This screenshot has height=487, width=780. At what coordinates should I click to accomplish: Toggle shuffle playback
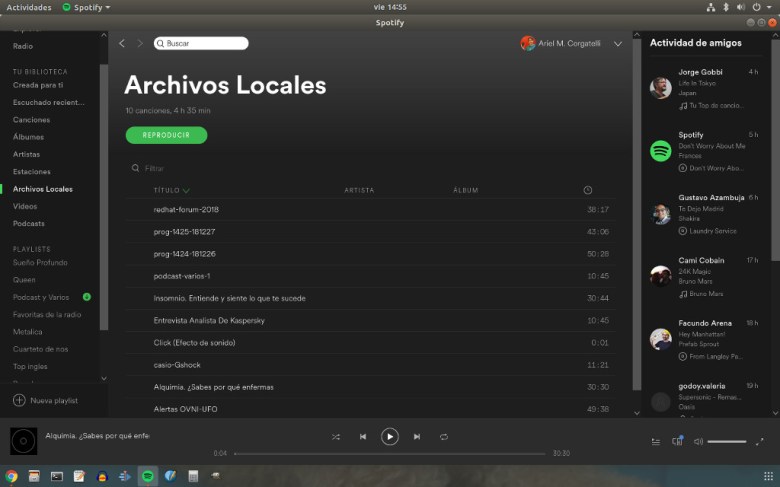point(336,437)
